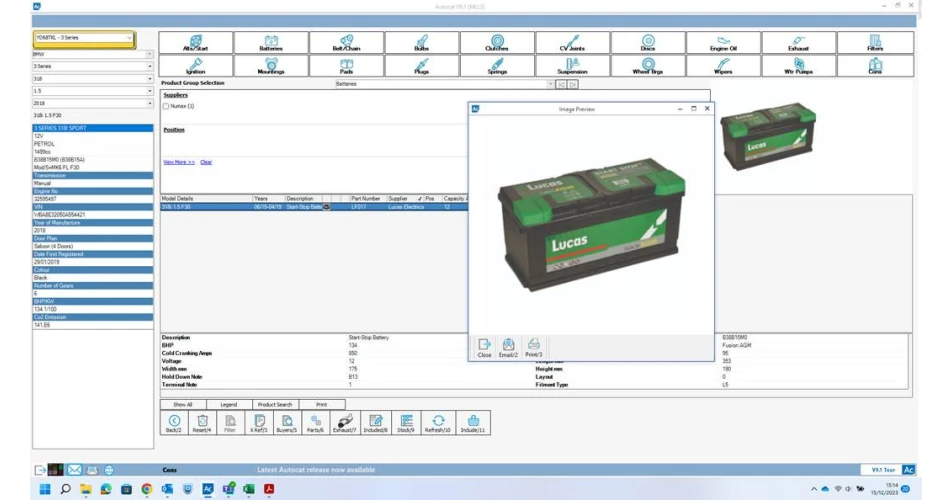Image resolution: width=952 pixels, height=500 pixels.
Task: Click Print/3 in Image Preview window
Action: click(533, 348)
